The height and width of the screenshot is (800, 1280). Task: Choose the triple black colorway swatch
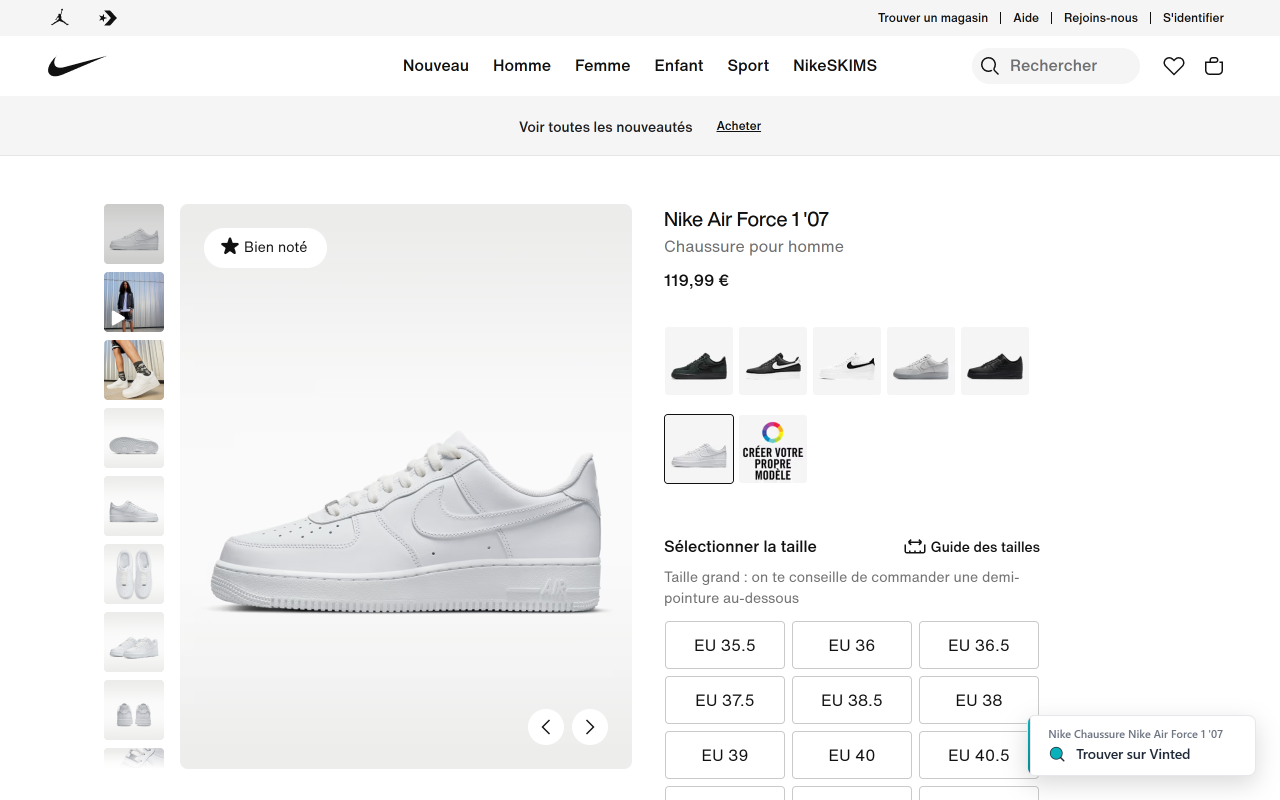point(995,361)
